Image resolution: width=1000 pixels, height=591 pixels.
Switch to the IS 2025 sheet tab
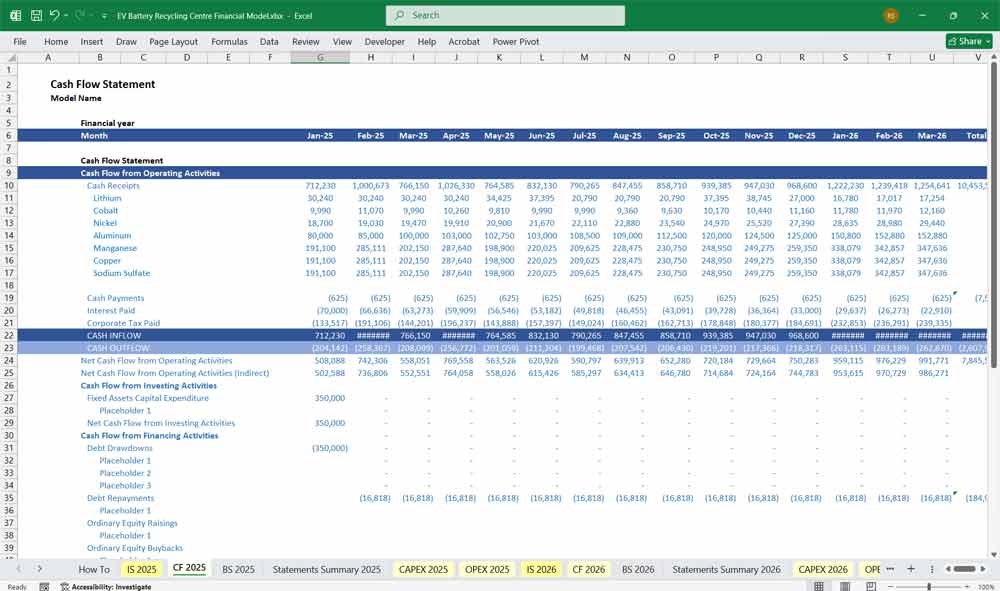click(141, 569)
